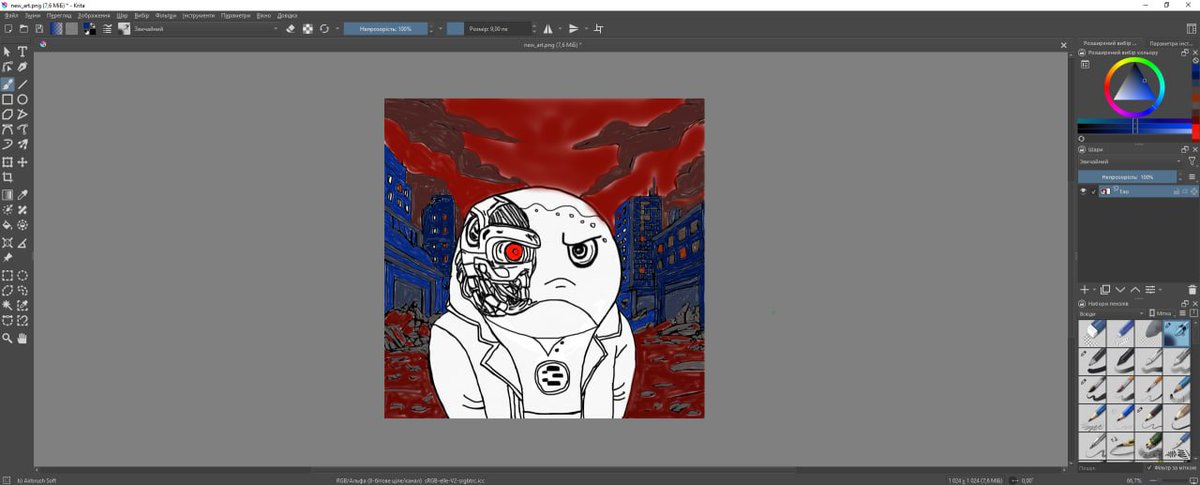Select the Transform tool
The height and width of the screenshot is (485, 1200).
click(8, 162)
